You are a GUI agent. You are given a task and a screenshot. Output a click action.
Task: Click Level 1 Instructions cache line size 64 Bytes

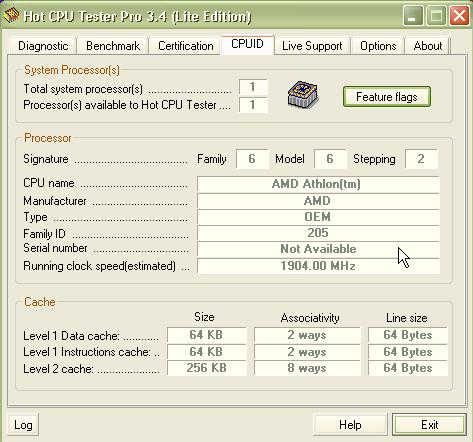click(x=408, y=352)
